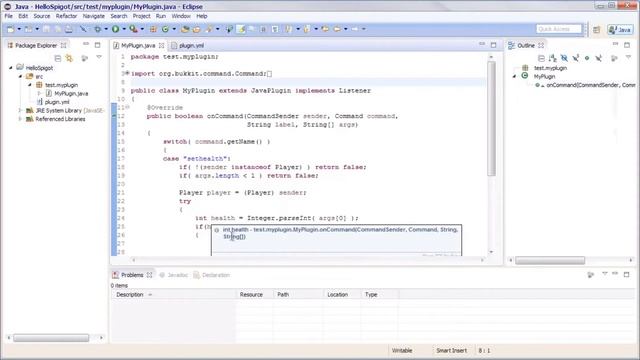This screenshot has width=640, height=360.
Task: Click the Save toolbar icon
Action: click(x=47, y=29)
